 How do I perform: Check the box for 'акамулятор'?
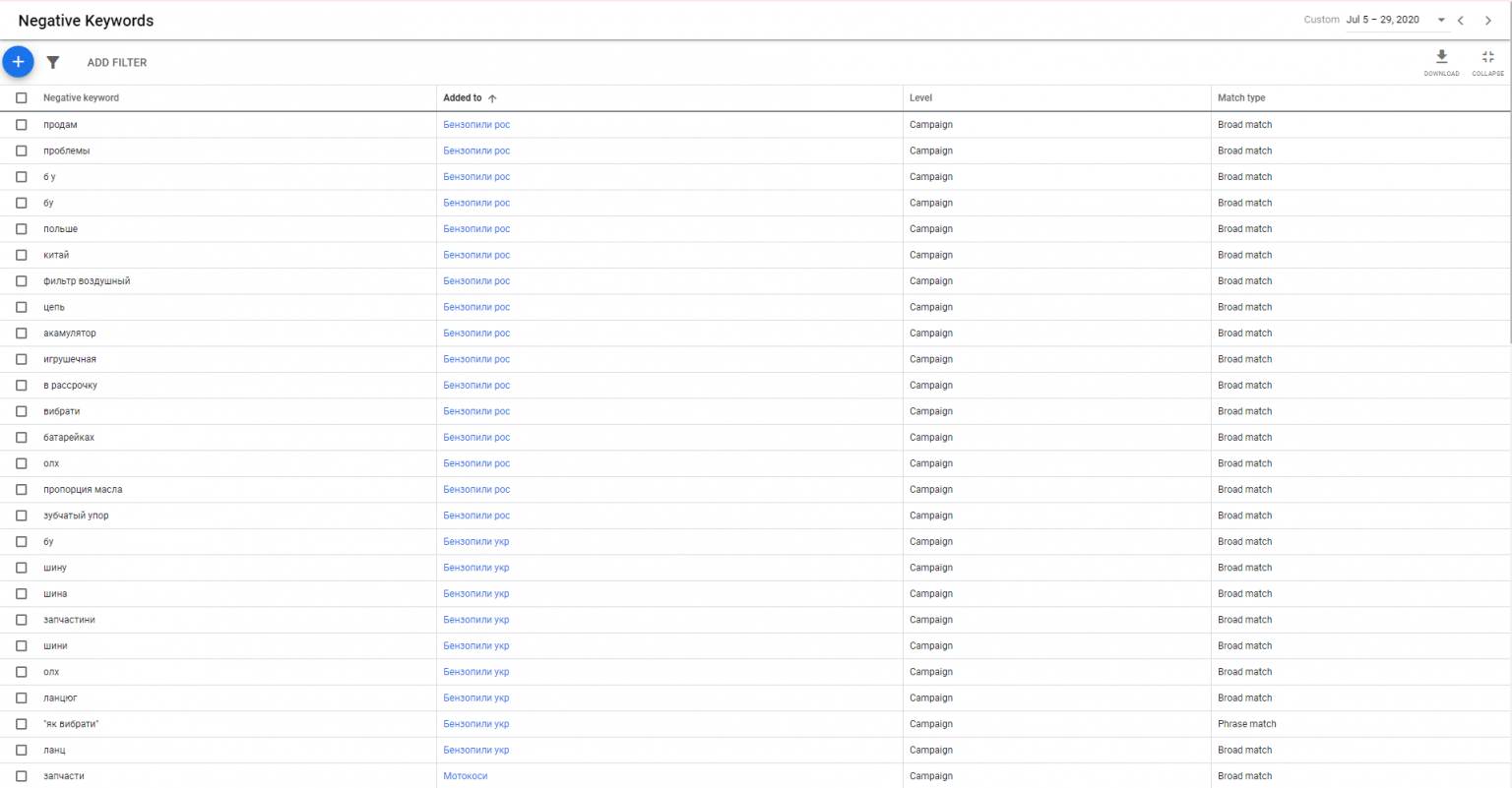pos(22,333)
